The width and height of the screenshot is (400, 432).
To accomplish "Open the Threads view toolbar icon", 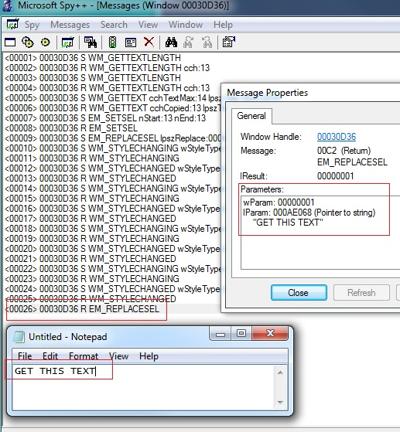I will [45, 42].
